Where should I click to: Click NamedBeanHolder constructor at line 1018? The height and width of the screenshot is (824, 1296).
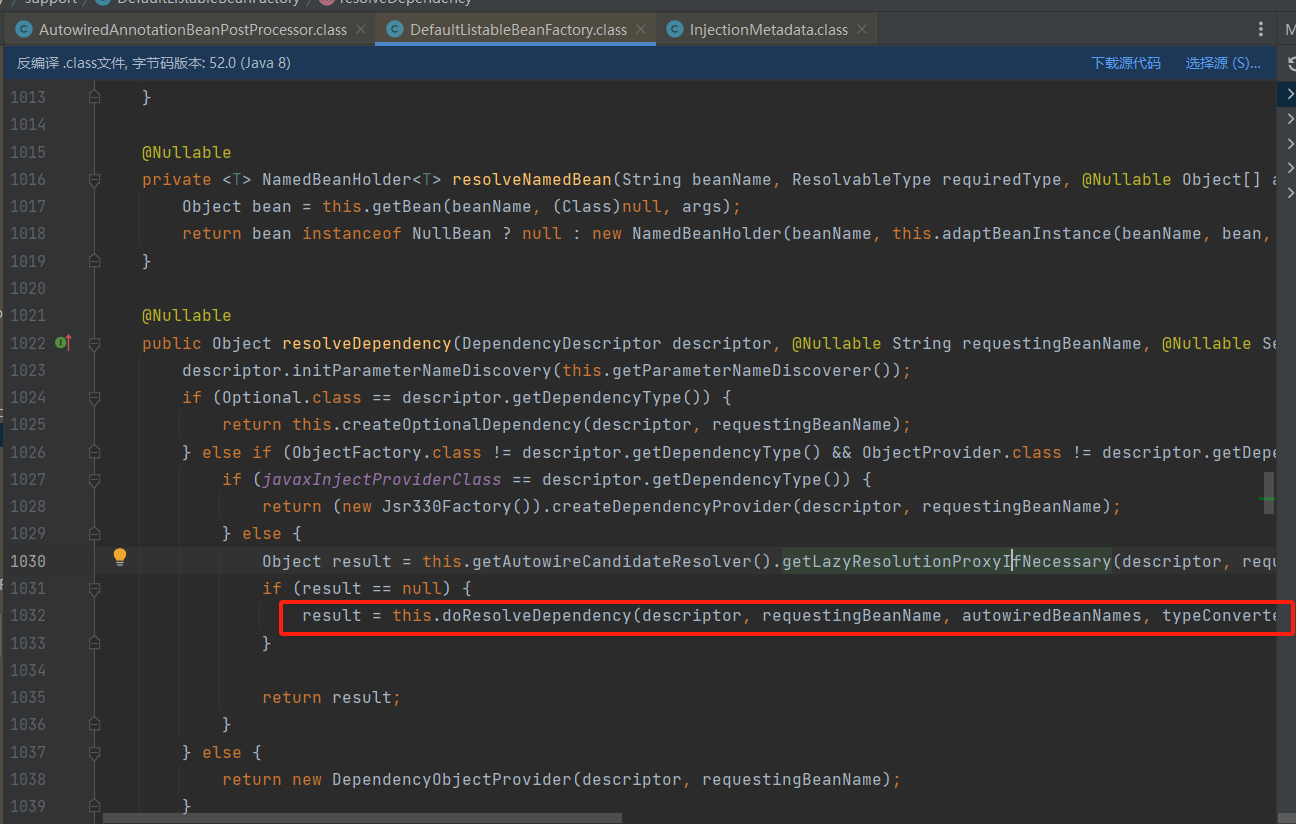click(707, 233)
